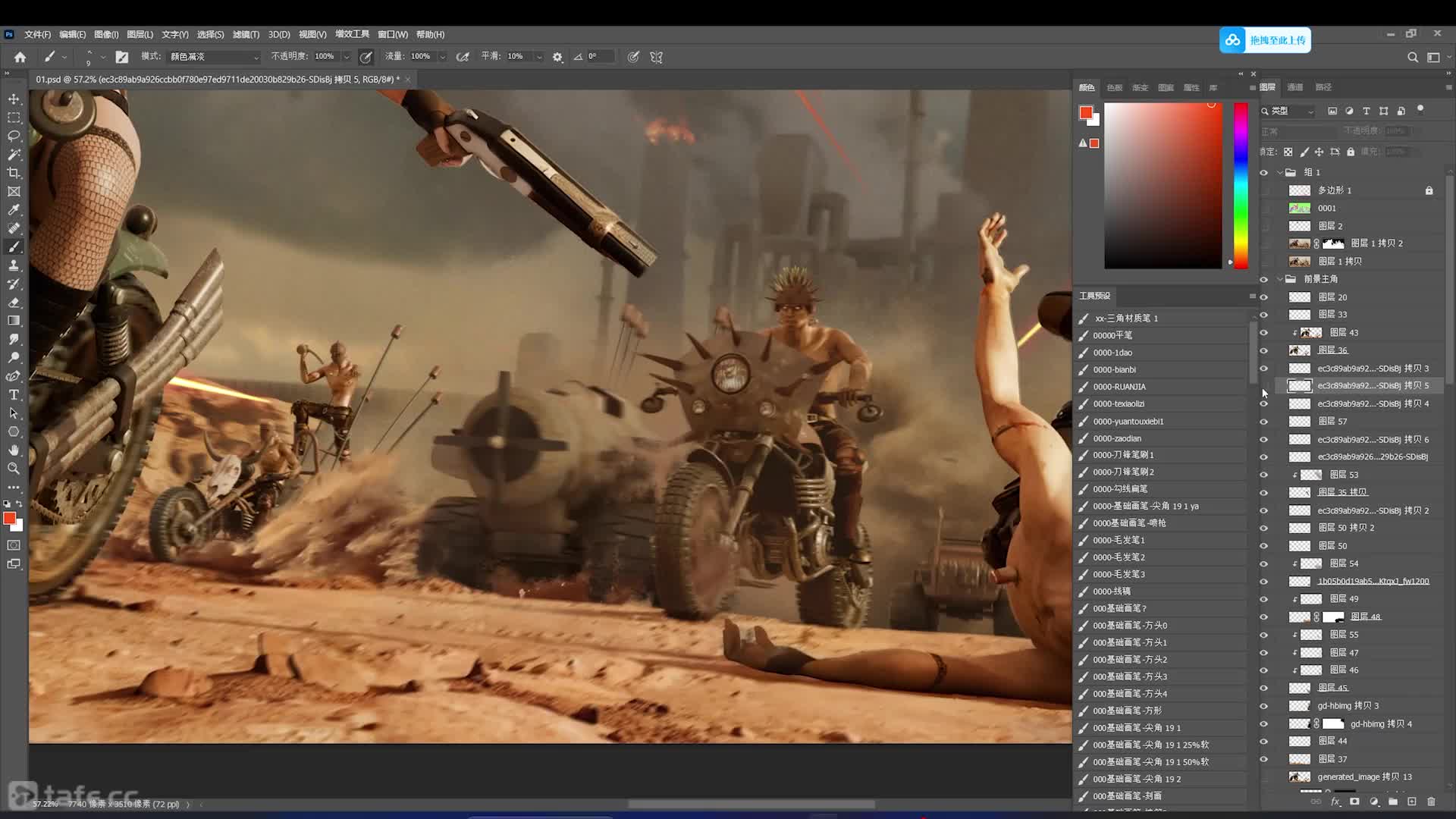Select the Smudge tool
This screenshot has height=819, width=1456.
click(x=14, y=339)
